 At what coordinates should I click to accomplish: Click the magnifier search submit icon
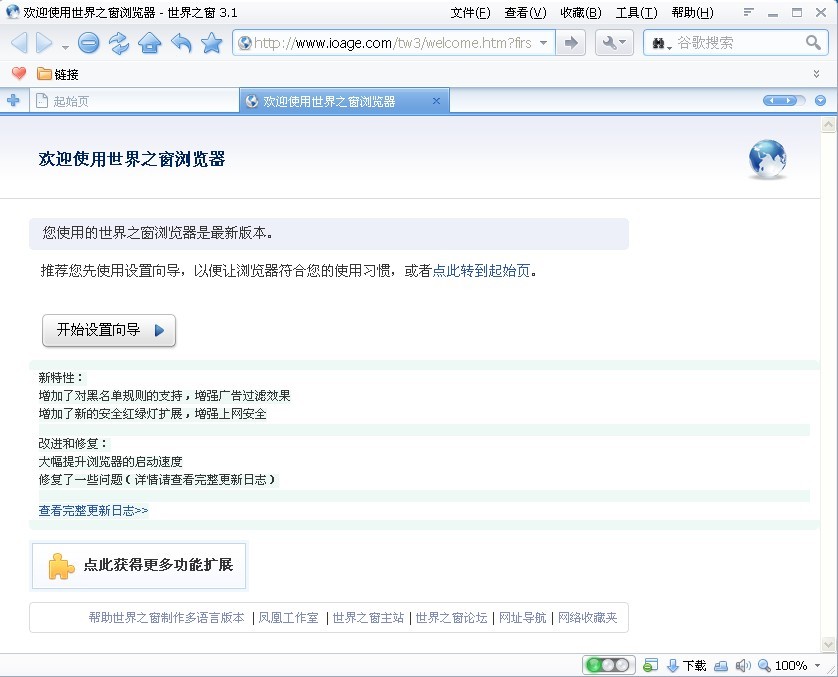[x=813, y=43]
